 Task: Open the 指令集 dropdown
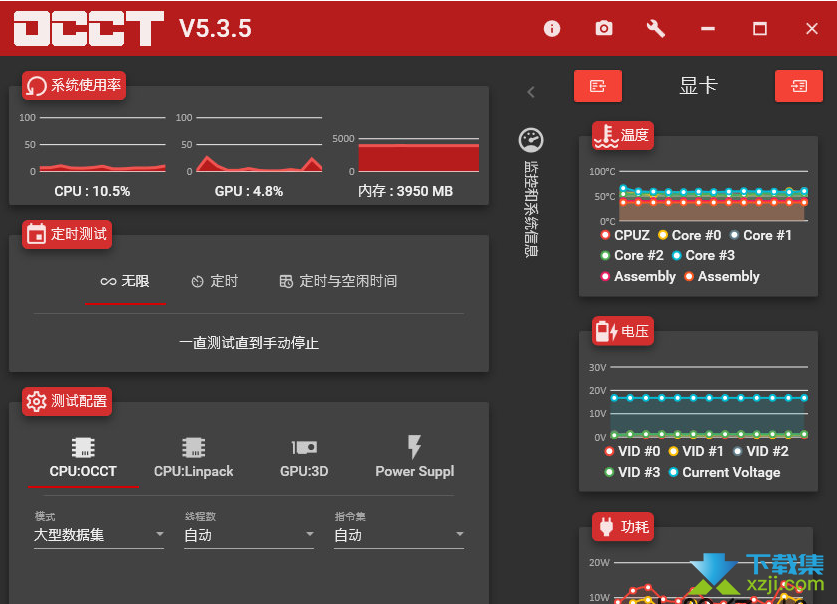399,535
